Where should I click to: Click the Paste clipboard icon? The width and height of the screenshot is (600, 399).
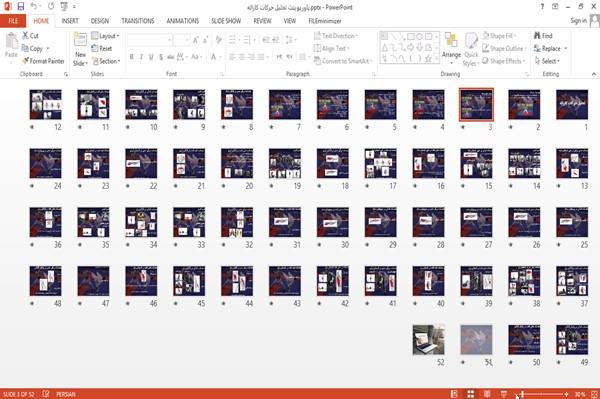[11, 41]
